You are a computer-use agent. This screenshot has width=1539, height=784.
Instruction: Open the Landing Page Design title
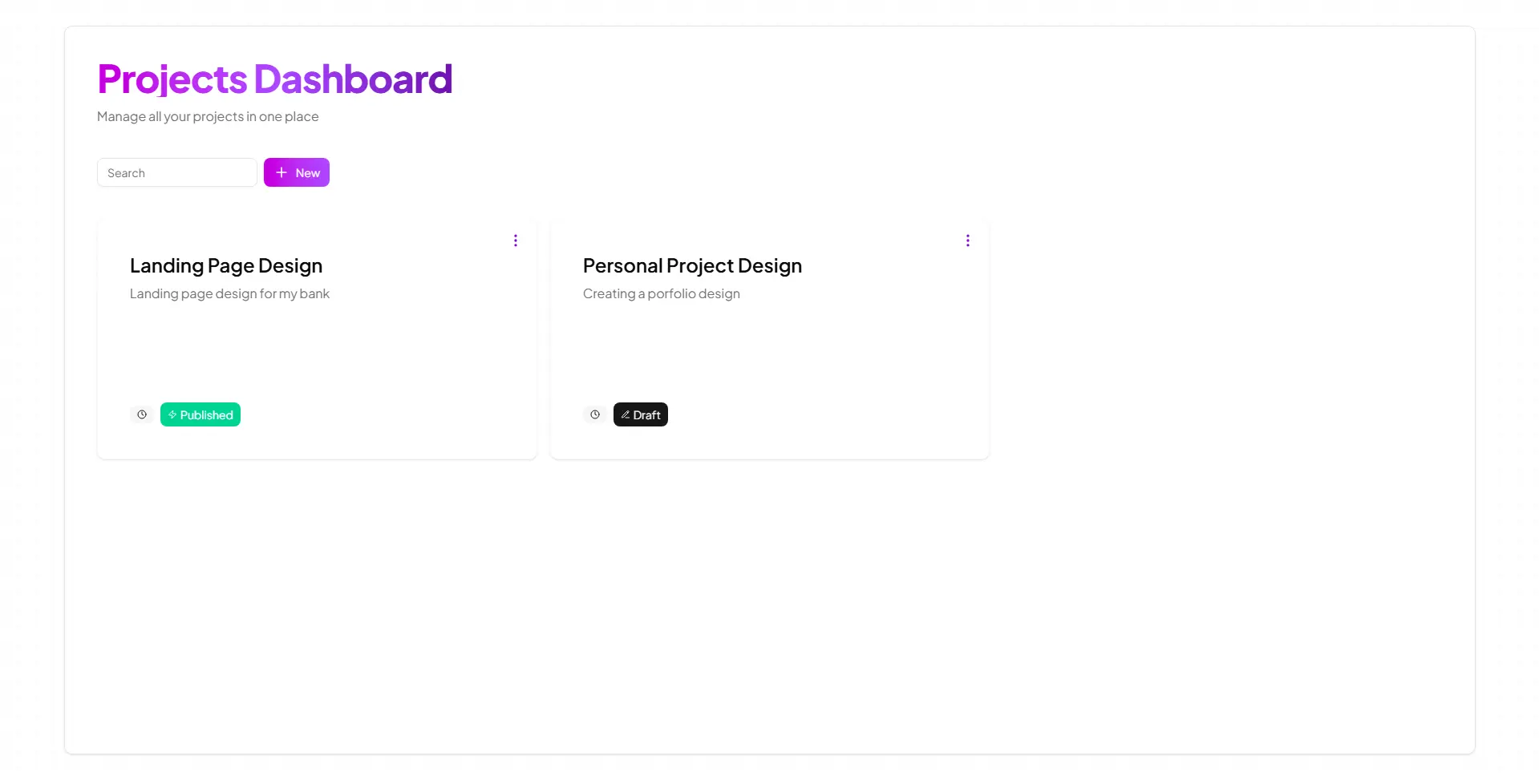coord(226,265)
